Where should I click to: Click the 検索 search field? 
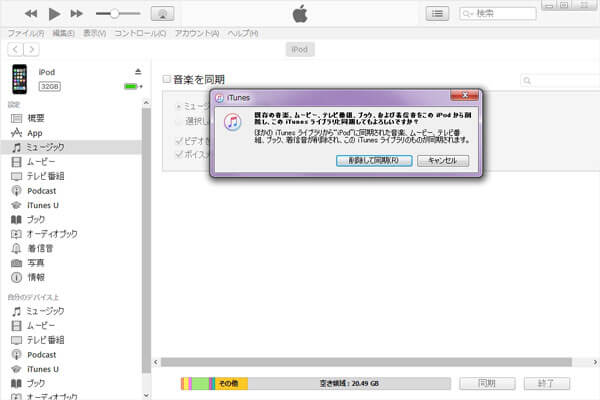click(498, 14)
